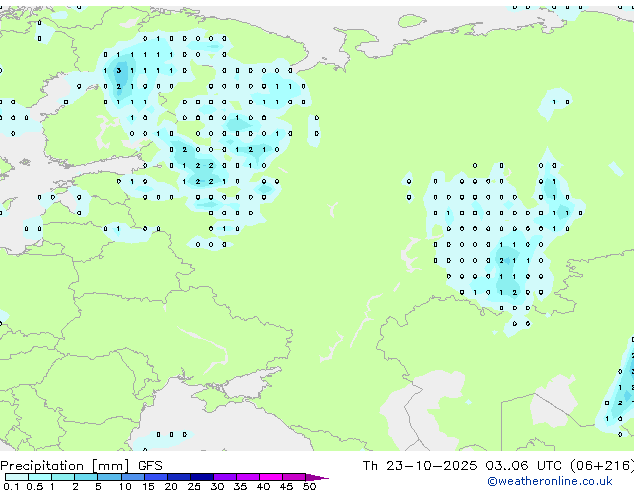
Task: Select the 2–5 mm legend color swatch
Action: click(x=86, y=477)
